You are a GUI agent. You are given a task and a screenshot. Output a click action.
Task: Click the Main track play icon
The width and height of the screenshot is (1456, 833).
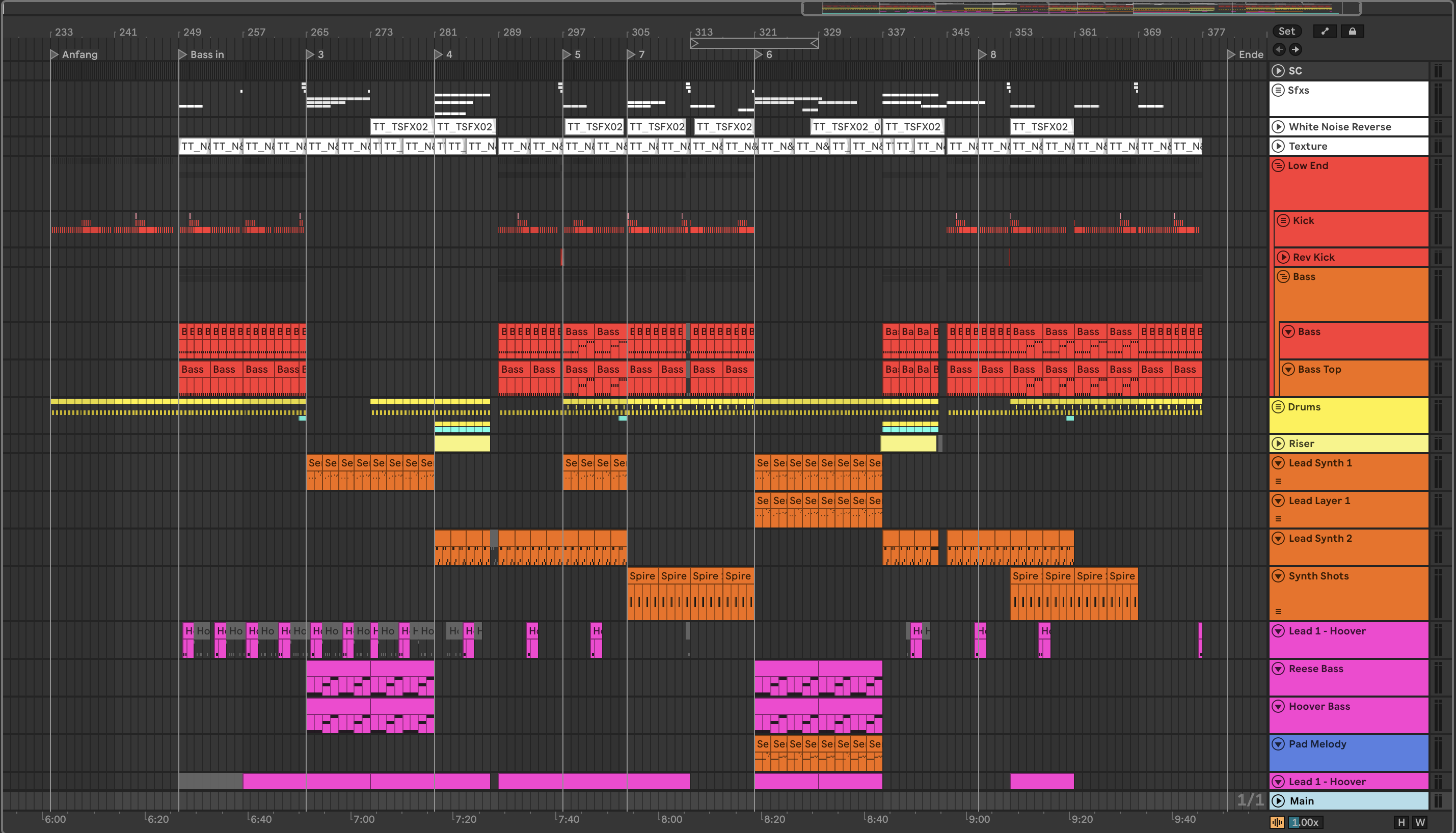tap(1278, 801)
